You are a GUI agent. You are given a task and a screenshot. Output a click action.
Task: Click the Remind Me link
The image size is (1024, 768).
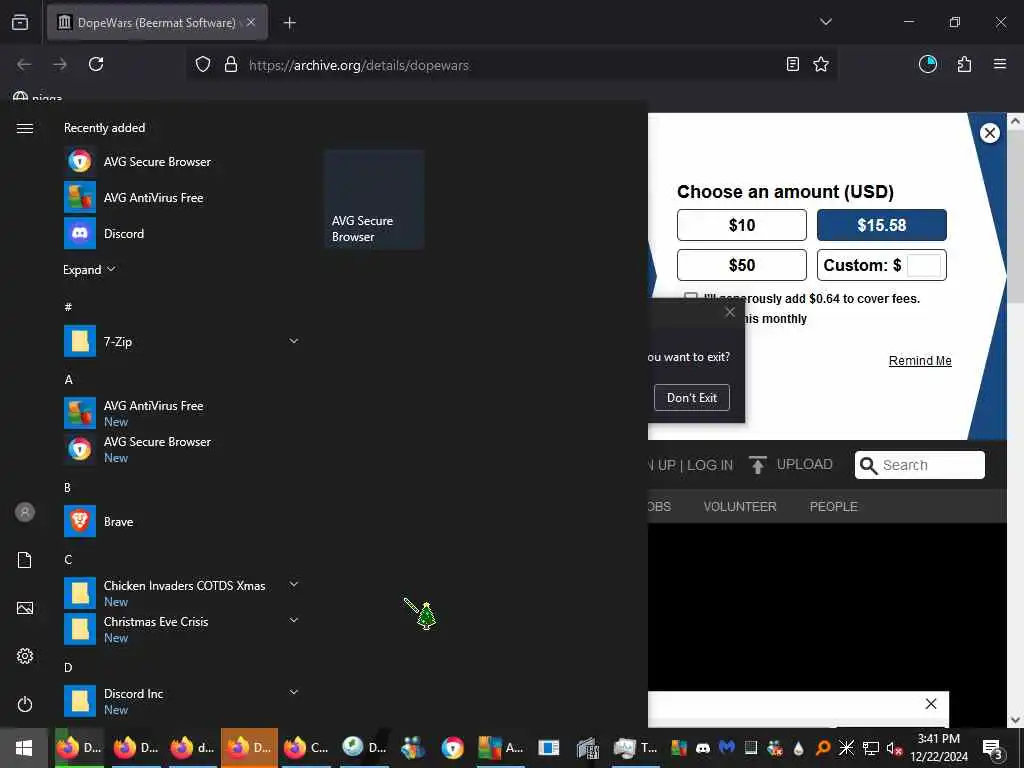coord(920,360)
